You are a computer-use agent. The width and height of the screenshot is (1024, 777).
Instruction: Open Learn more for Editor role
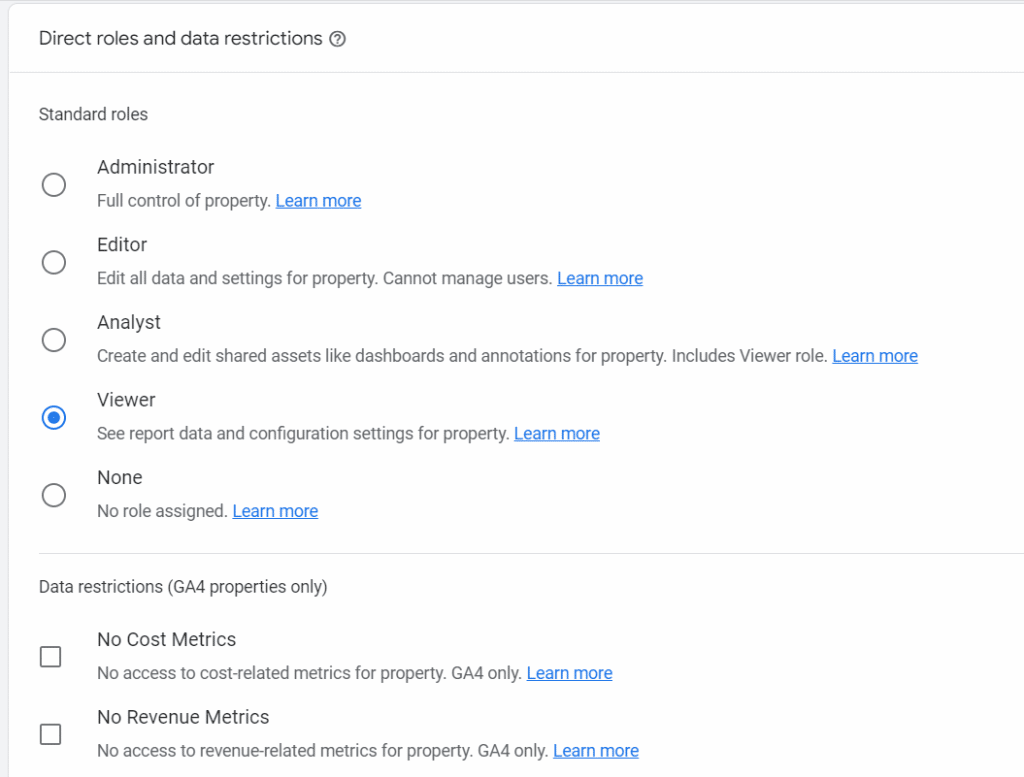600,278
